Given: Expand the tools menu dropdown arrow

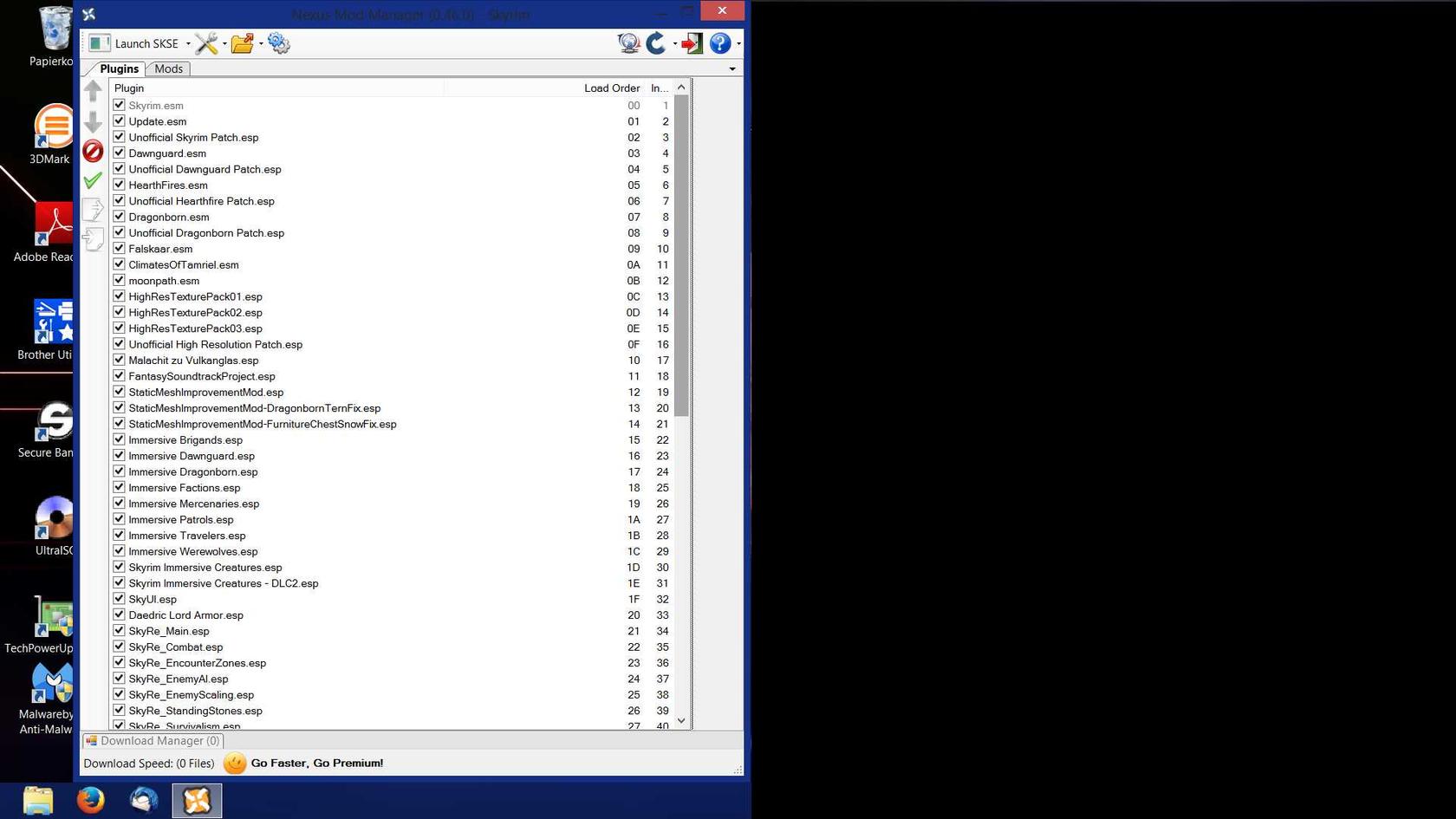Looking at the screenshot, I should (224, 43).
